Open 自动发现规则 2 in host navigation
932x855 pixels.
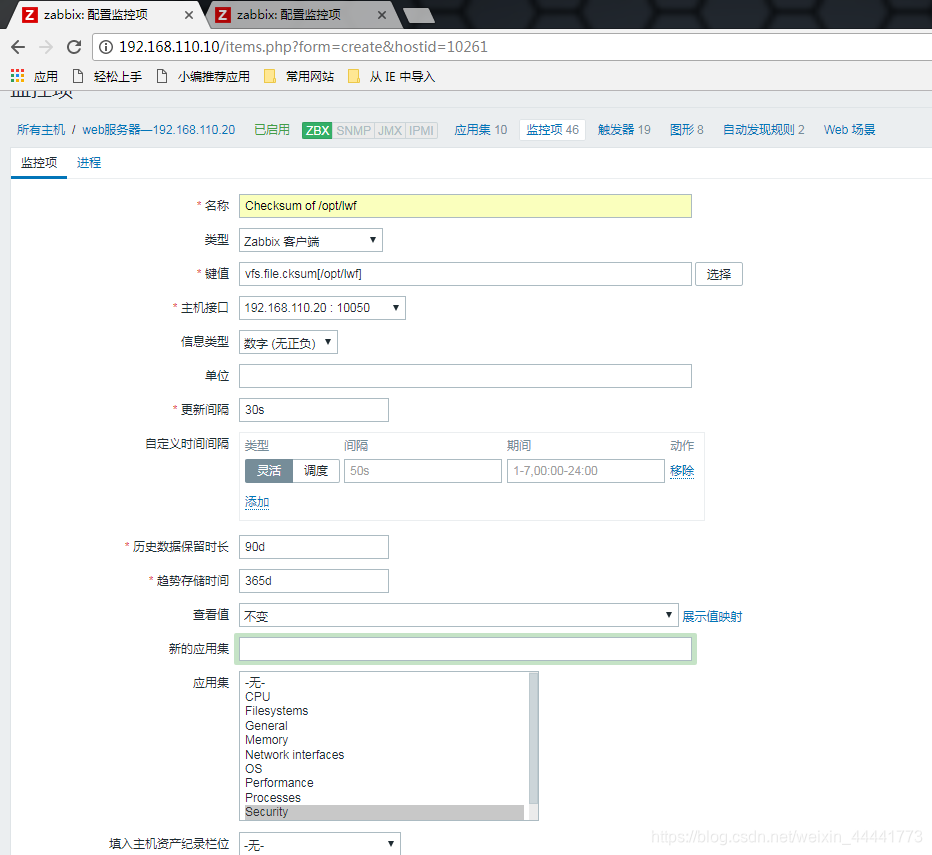(x=764, y=130)
